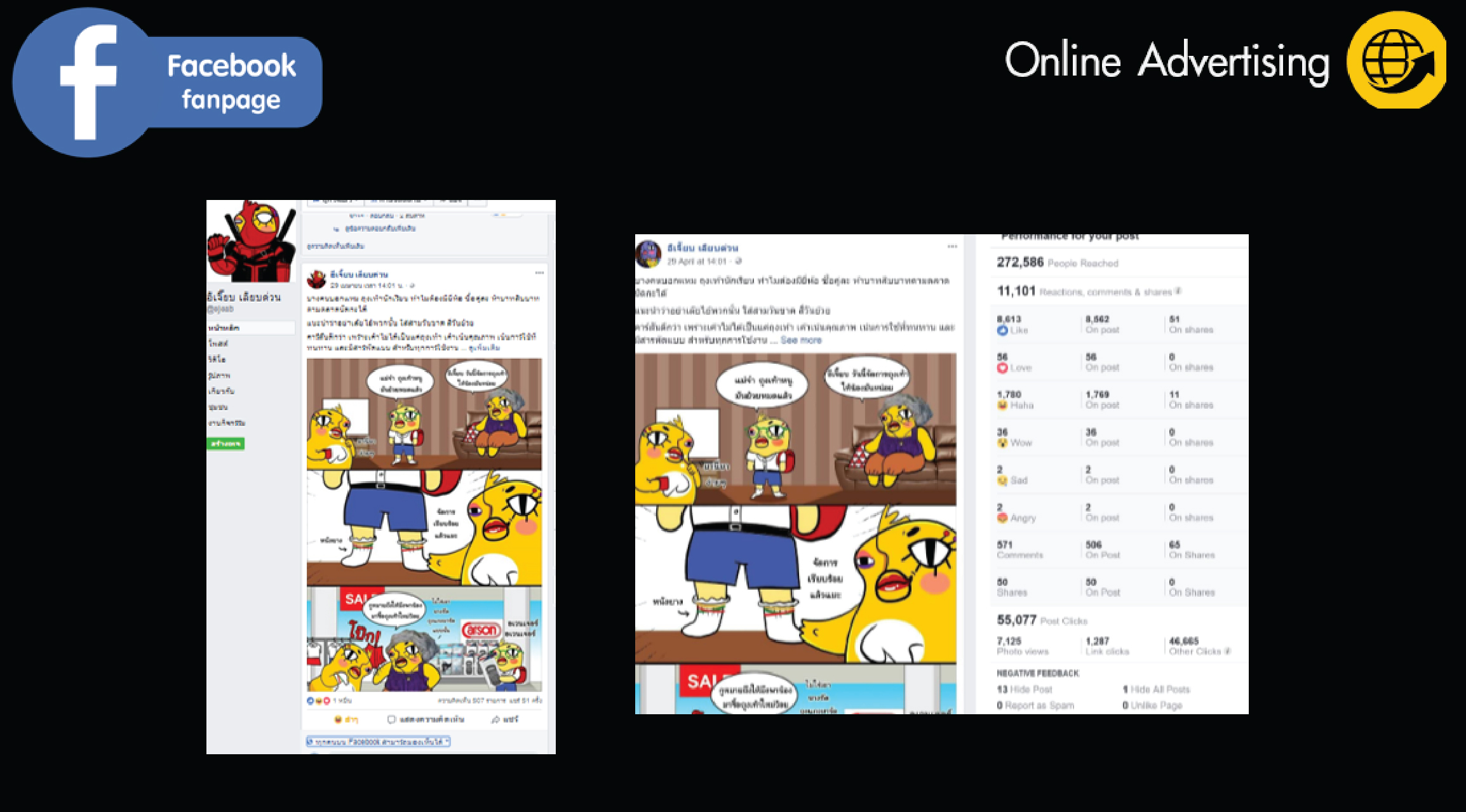
Task: Open SALE shop comic panel in left post
Action: coord(424,639)
